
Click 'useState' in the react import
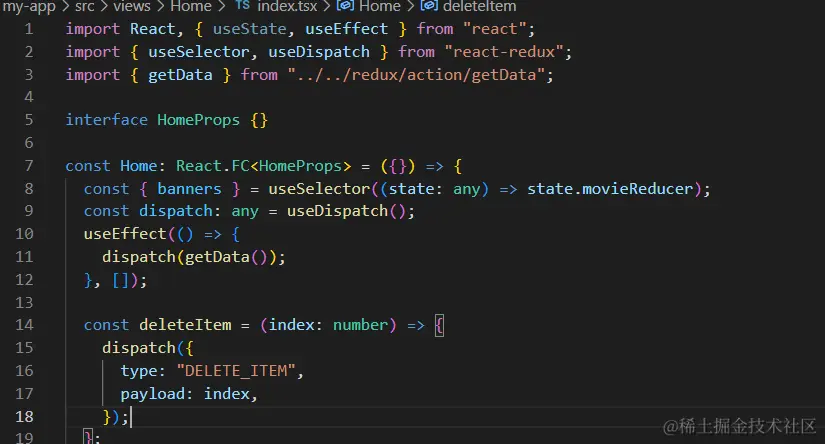(249, 29)
